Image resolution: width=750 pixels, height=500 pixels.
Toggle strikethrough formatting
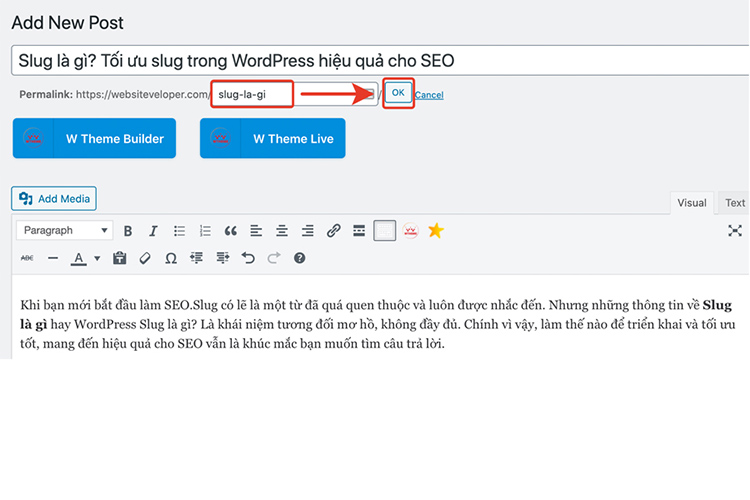[27, 258]
